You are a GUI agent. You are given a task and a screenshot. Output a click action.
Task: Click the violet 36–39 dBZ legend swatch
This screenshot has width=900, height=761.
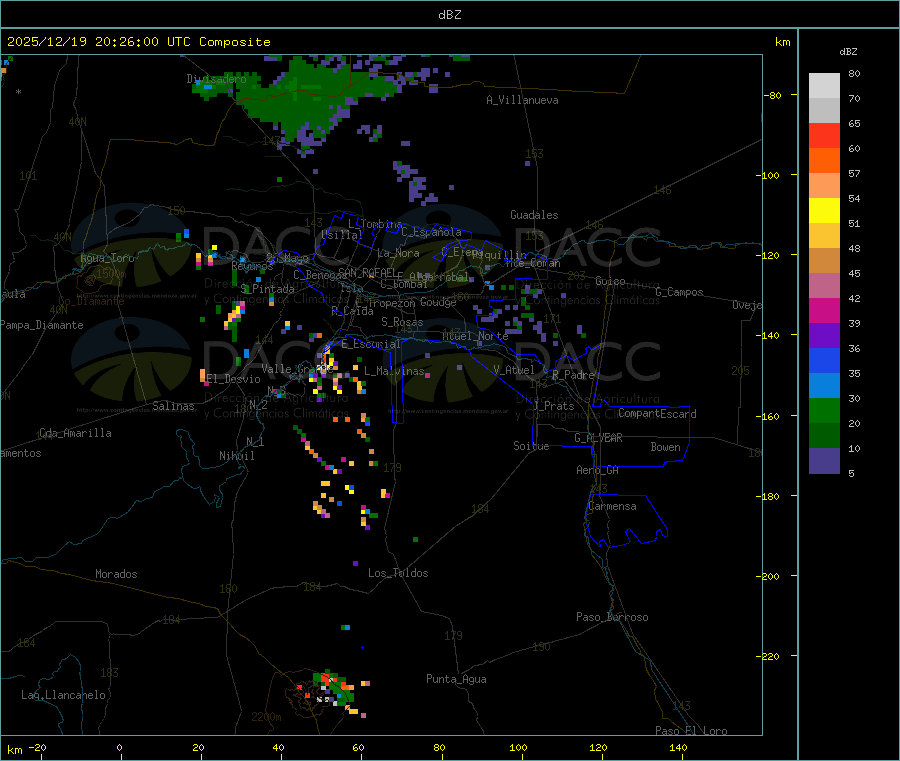tap(824, 336)
